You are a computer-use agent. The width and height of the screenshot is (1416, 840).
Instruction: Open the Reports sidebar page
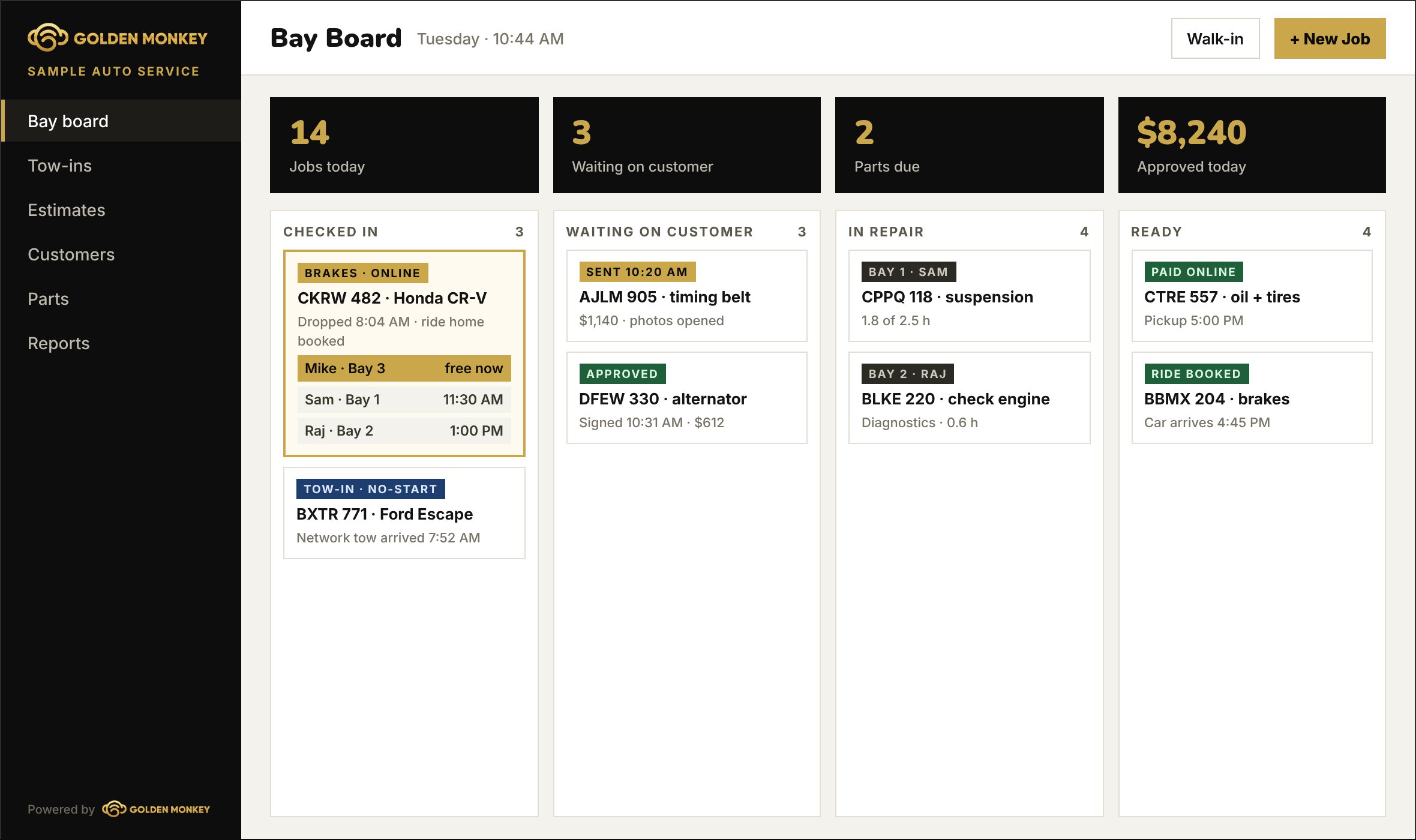click(121, 343)
